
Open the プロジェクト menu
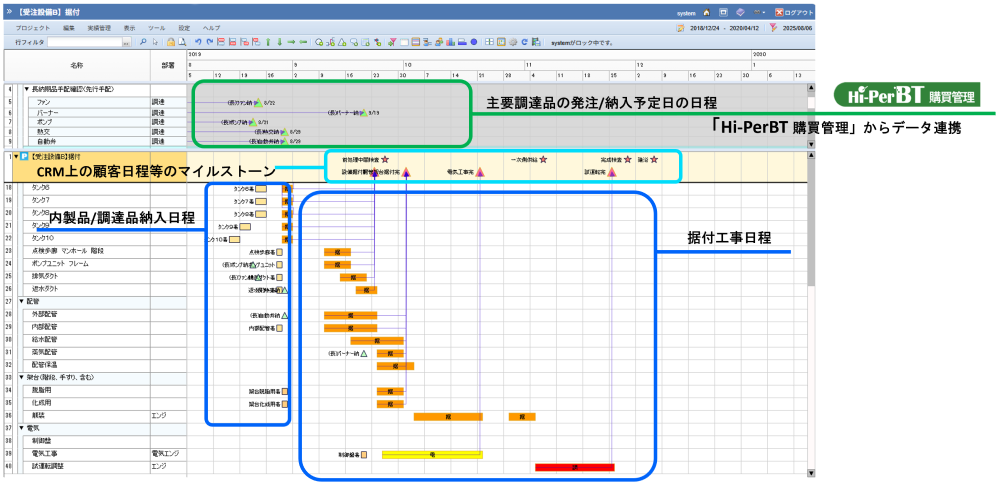(x=34, y=28)
